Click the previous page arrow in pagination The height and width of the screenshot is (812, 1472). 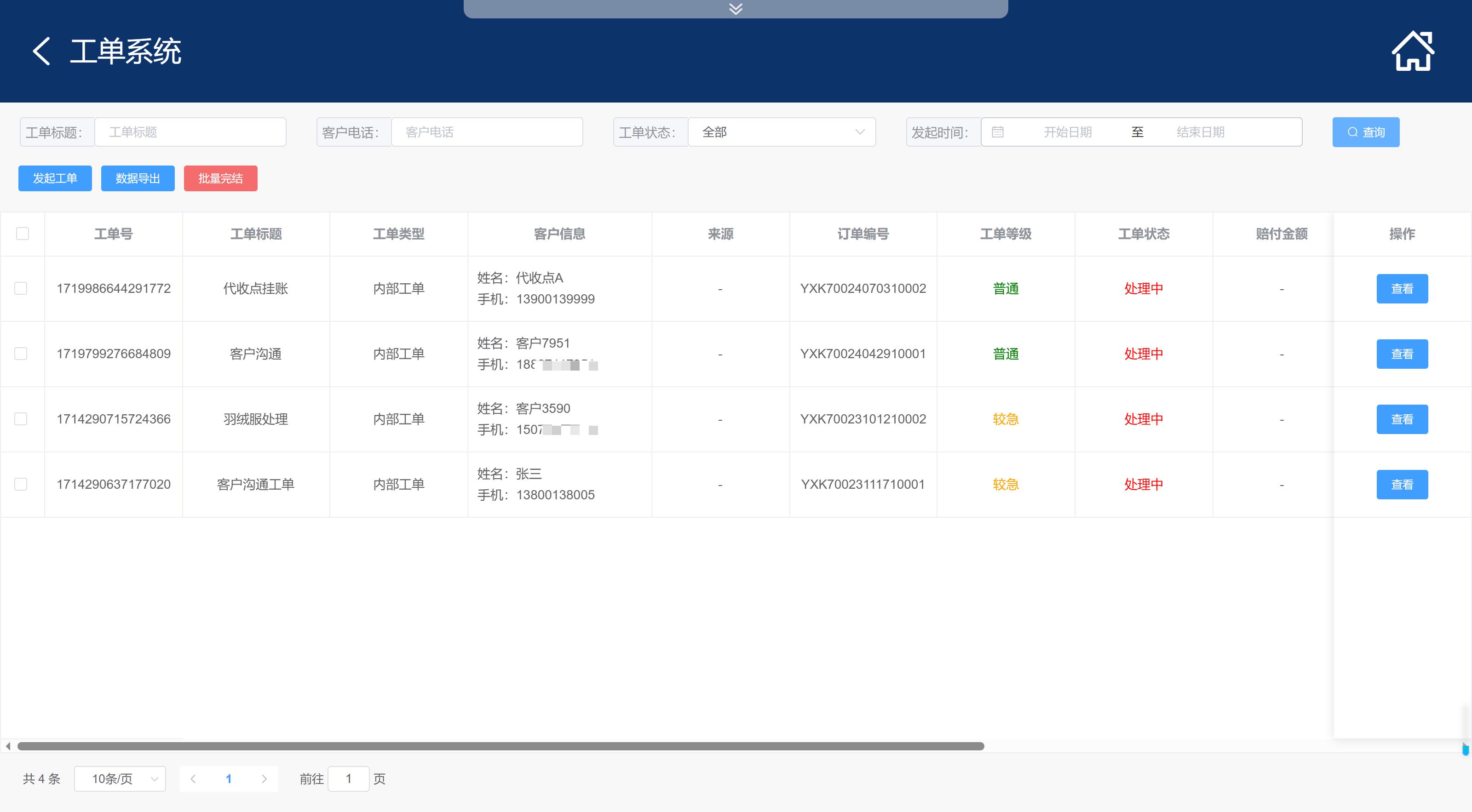pyautogui.click(x=193, y=778)
